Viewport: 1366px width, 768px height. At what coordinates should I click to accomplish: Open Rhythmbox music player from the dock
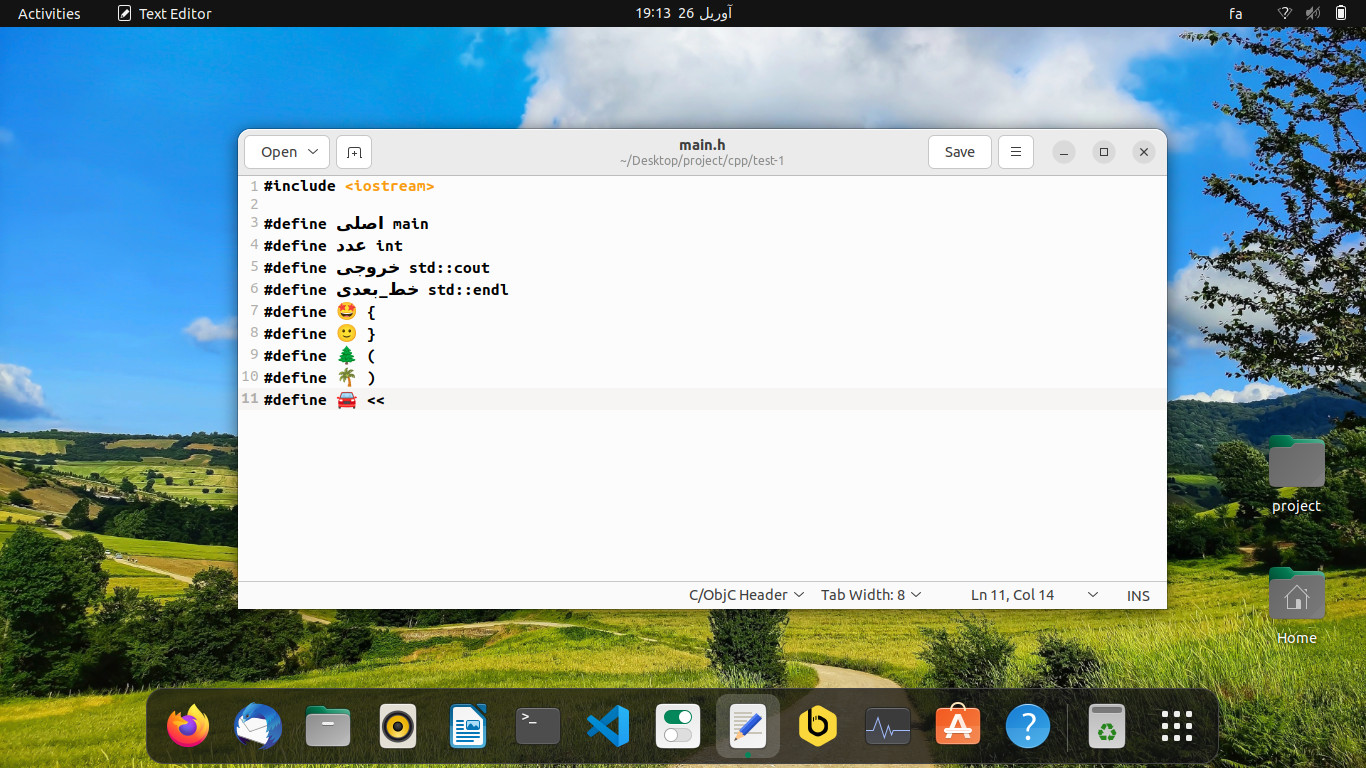click(398, 726)
